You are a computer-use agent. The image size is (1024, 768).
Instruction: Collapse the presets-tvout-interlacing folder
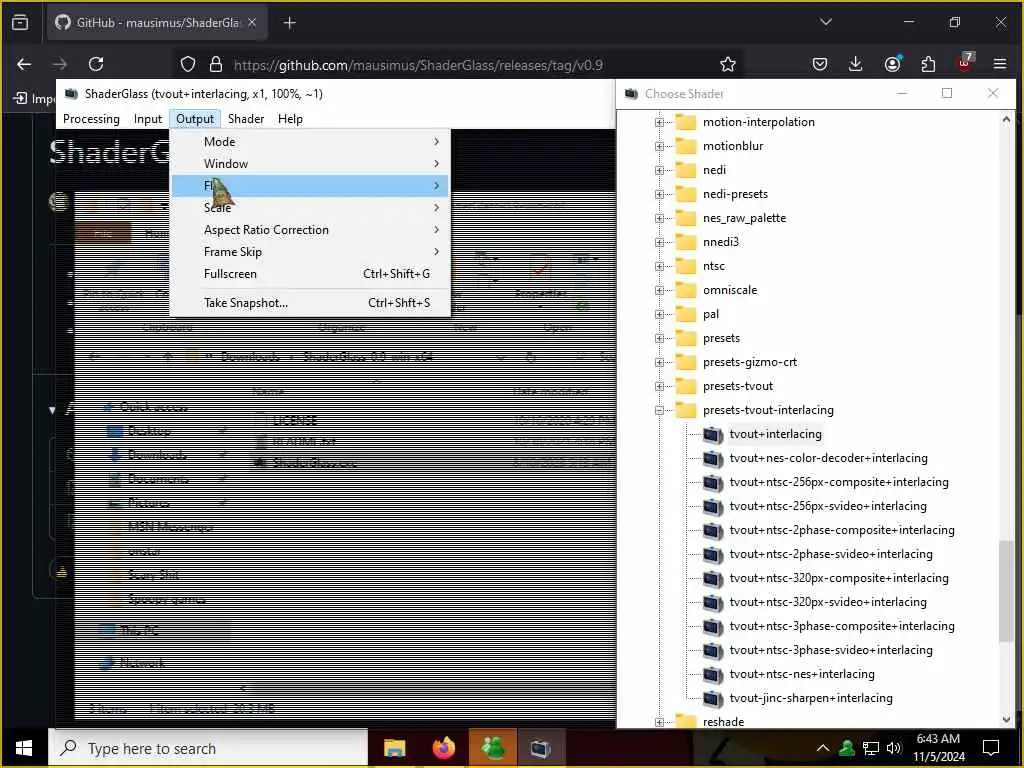click(x=659, y=410)
